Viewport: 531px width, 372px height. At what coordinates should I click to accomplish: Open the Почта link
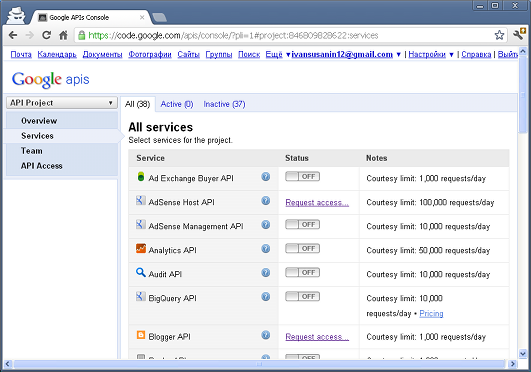pos(21,54)
